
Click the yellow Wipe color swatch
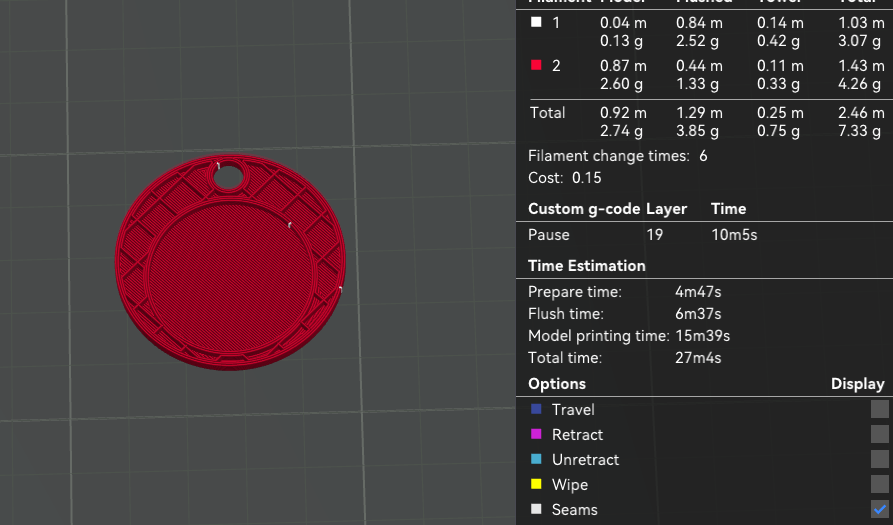536,484
